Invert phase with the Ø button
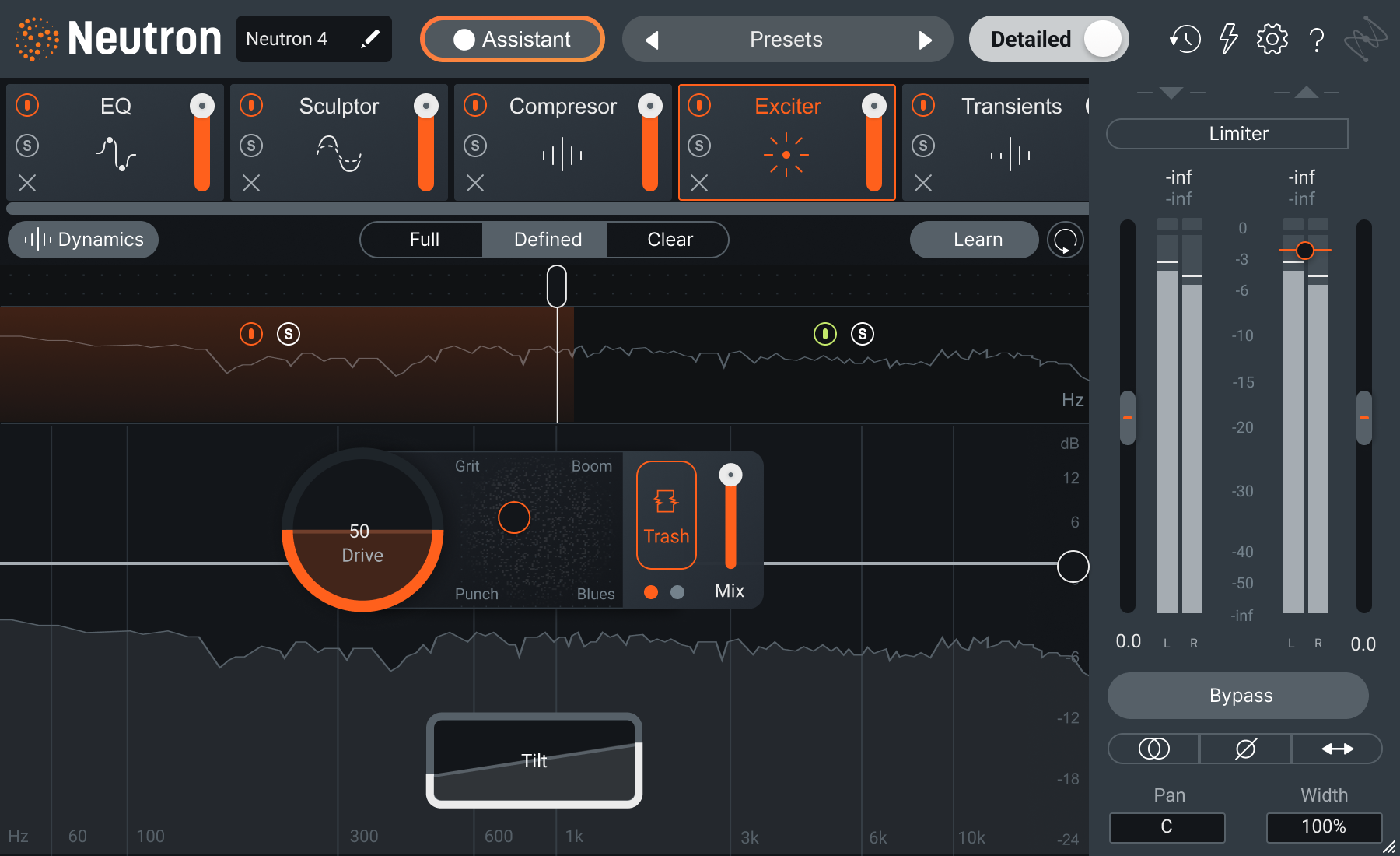Viewport: 1400px width, 856px height. 1245,749
